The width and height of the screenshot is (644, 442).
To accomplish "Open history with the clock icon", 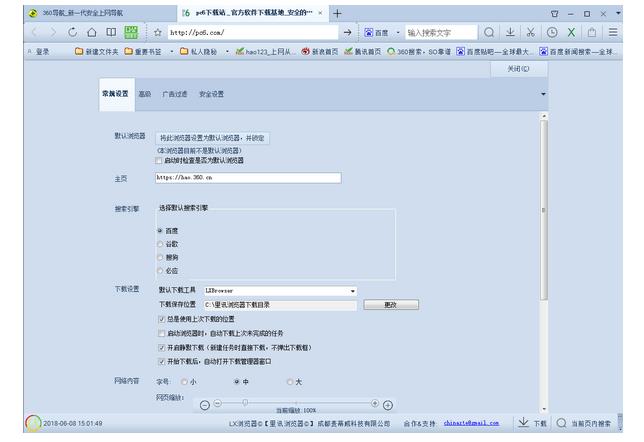I will [552, 32].
